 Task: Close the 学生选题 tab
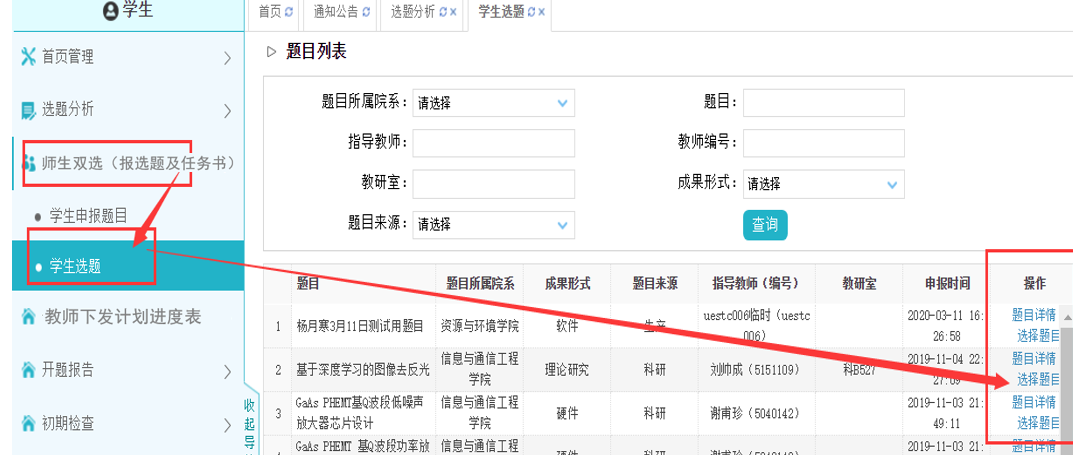tap(541, 12)
